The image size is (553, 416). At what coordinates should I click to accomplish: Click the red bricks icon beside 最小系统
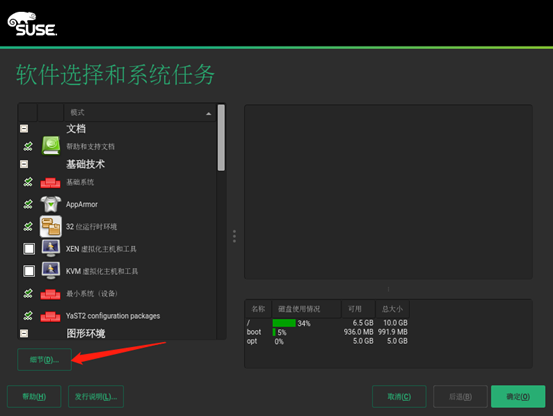(50, 294)
